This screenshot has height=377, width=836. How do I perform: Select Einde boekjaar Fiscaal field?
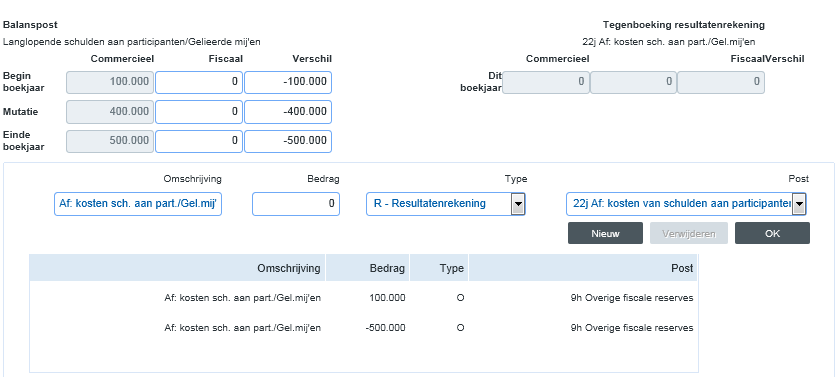pyautogui.click(x=199, y=141)
